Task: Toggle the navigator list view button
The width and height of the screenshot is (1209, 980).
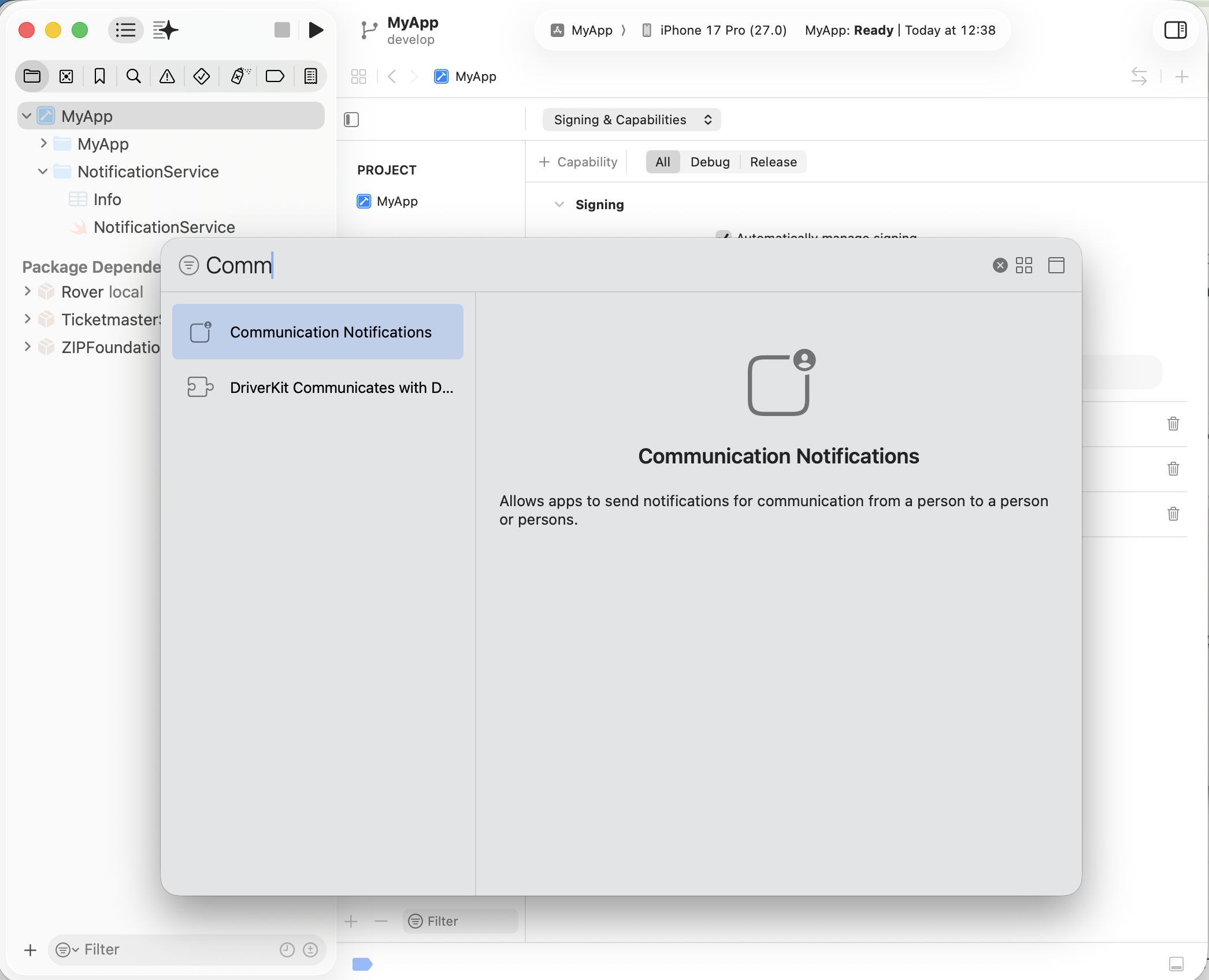Action: (125, 30)
